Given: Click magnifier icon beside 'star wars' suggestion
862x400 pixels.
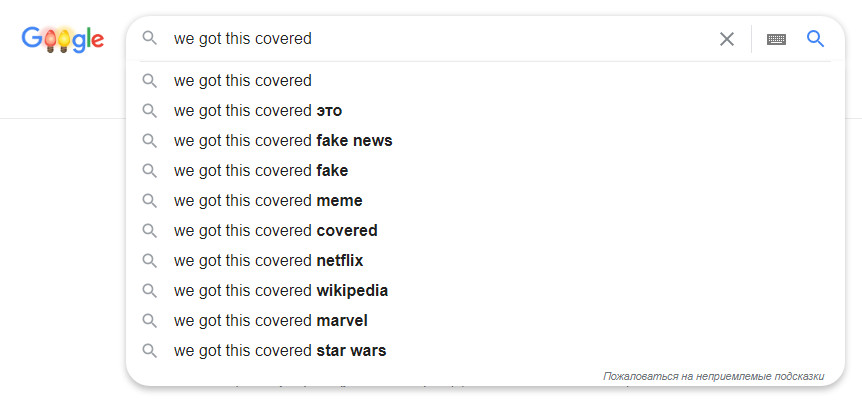Looking at the screenshot, I should click(x=150, y=351).
